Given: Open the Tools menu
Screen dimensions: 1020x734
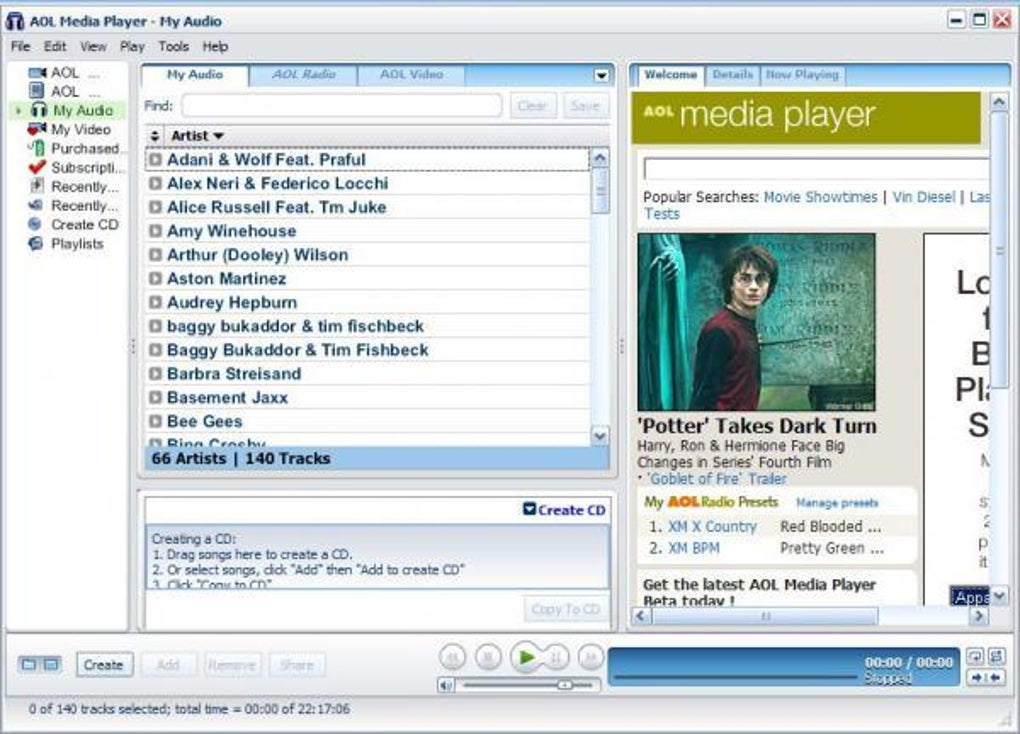Looking at the screenshot, I should click(x=173, y=46).
